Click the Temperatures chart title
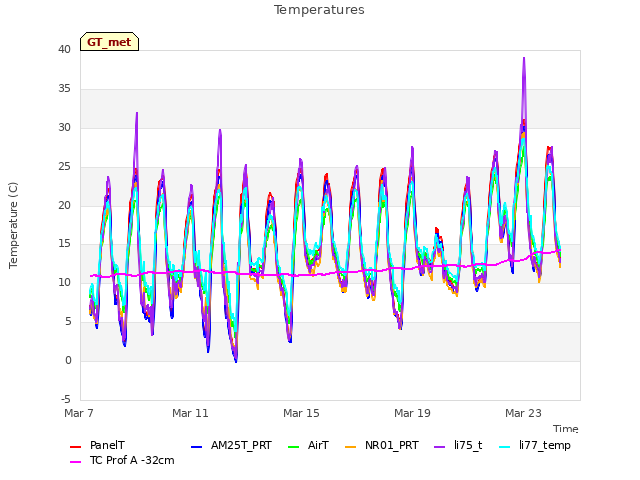The width and height of the screenshot is (640, 480). pyautogui.click(x=319, y=10)
